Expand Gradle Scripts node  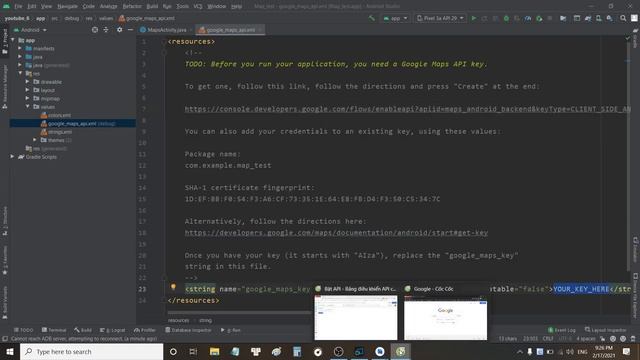coord(12,157)
